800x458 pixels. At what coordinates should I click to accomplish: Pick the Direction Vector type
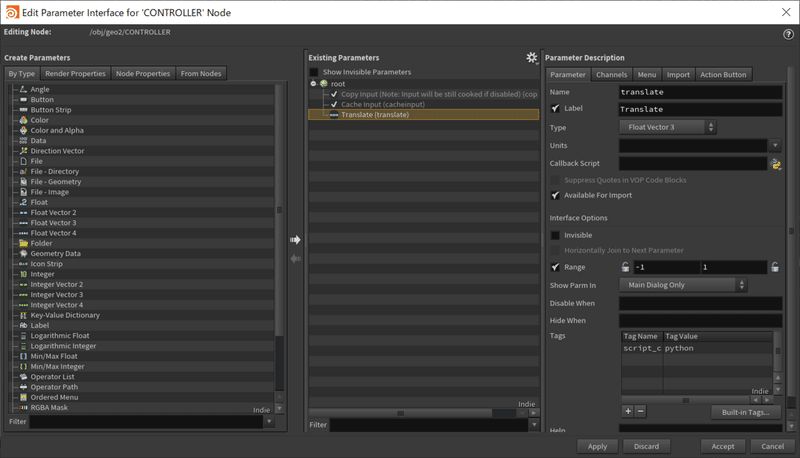pyautogui.click(x=57, y=151)
